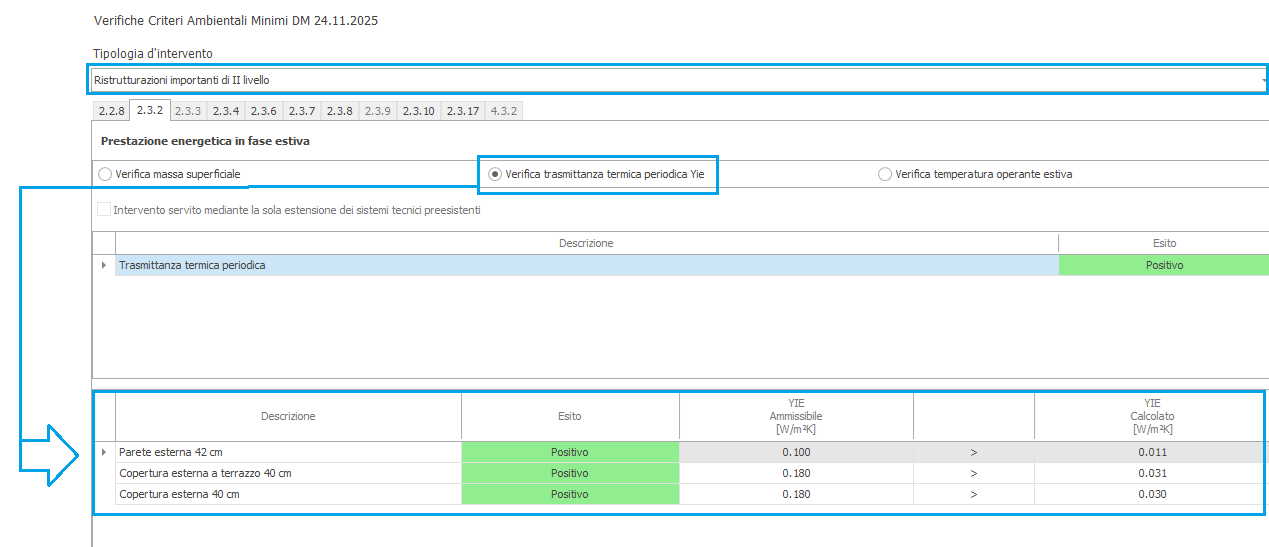Tick the Intervento servito mediante estensione checkbox
The width and height of the screenshot is (1269, 547).
pos(104,210)
